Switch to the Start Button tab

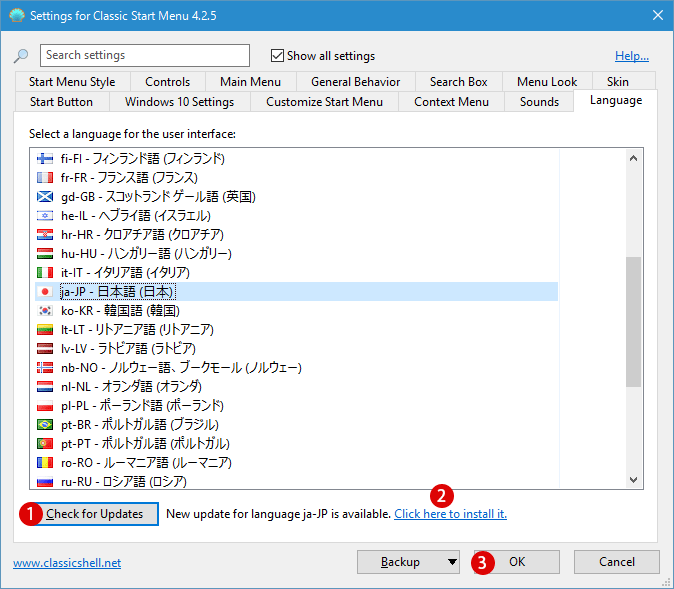pos(61,102)
